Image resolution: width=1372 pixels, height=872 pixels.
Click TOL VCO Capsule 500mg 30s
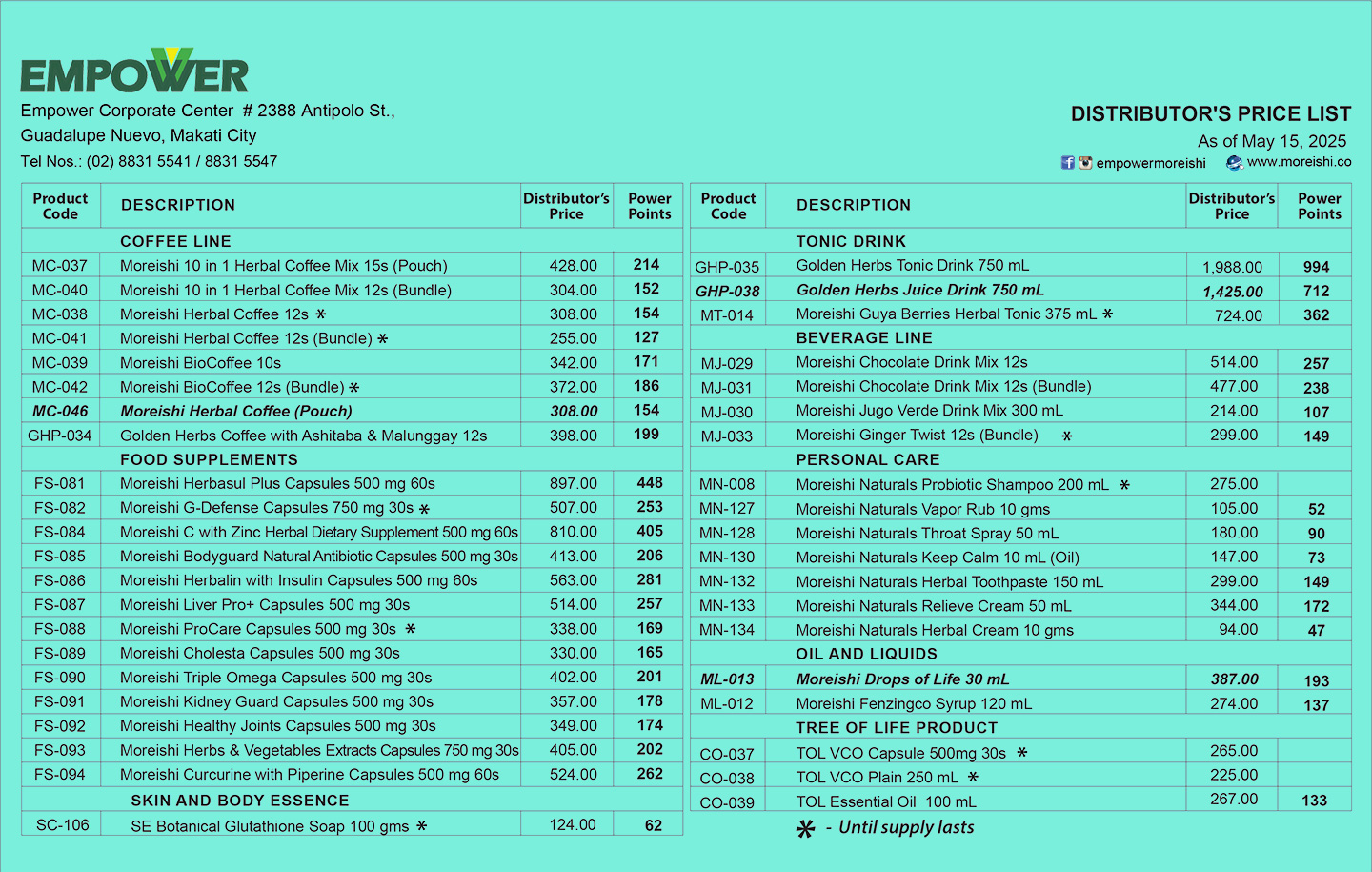[x=901, y=753]
